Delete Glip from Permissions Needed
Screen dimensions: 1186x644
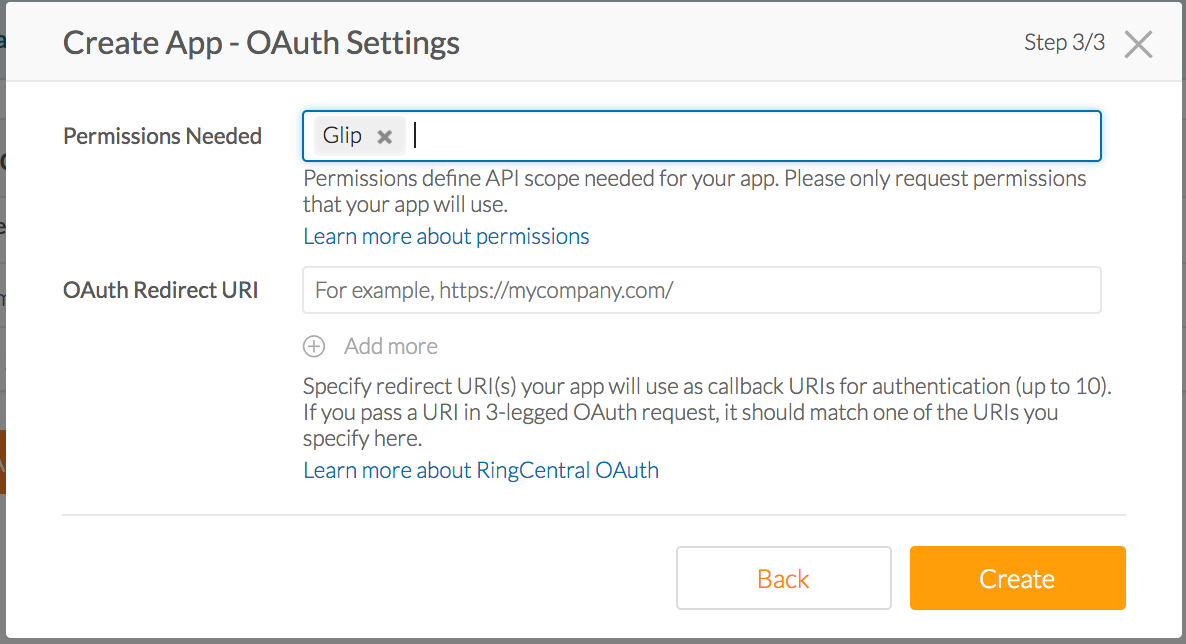(x=386, y=135)
